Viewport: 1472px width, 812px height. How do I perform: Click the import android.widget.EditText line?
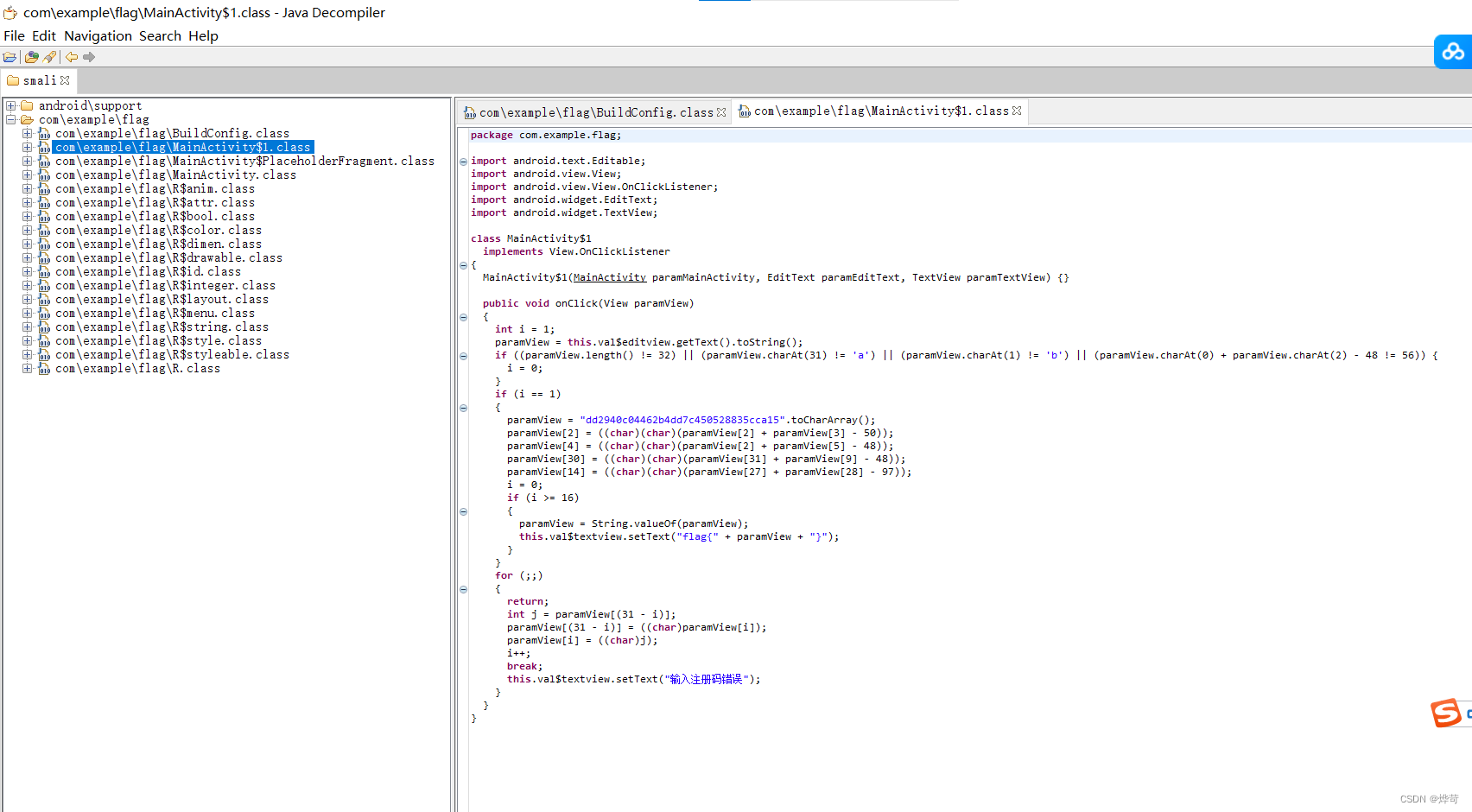pos(564,200)
